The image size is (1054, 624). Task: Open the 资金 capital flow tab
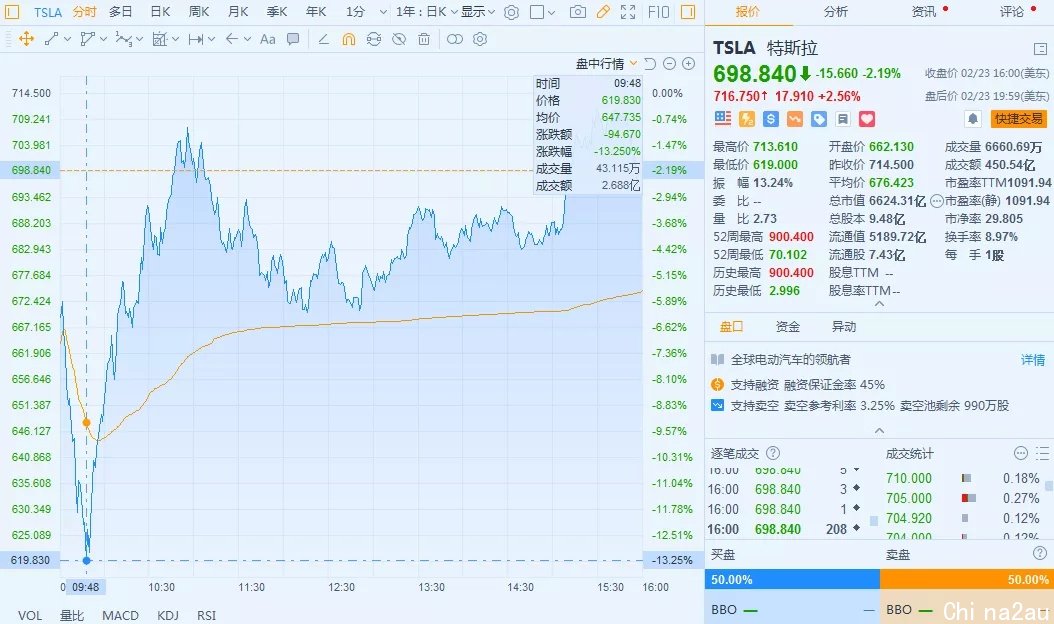pyautogui.click(x=788, y=327)
